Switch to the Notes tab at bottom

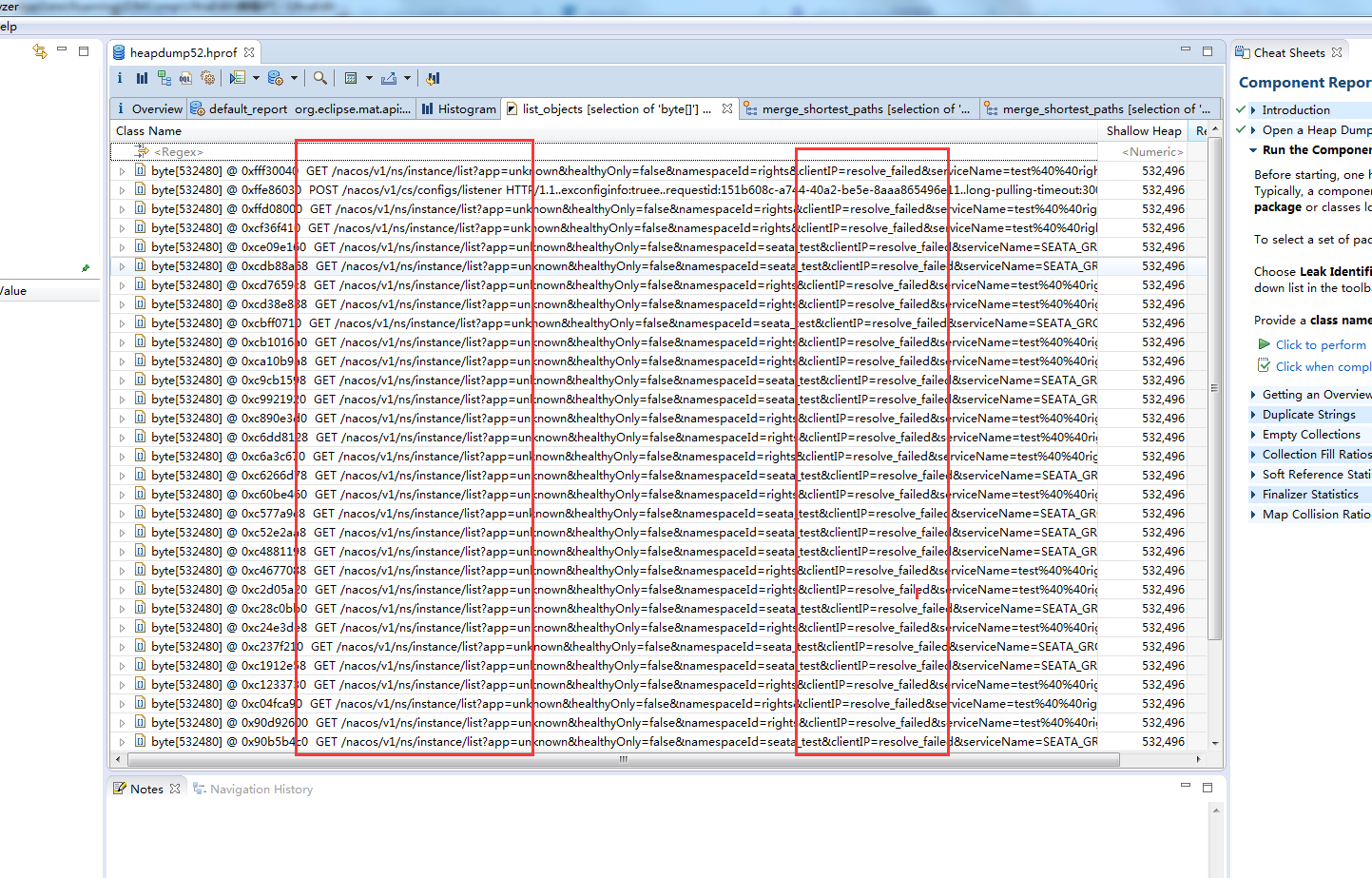point(147,789)
